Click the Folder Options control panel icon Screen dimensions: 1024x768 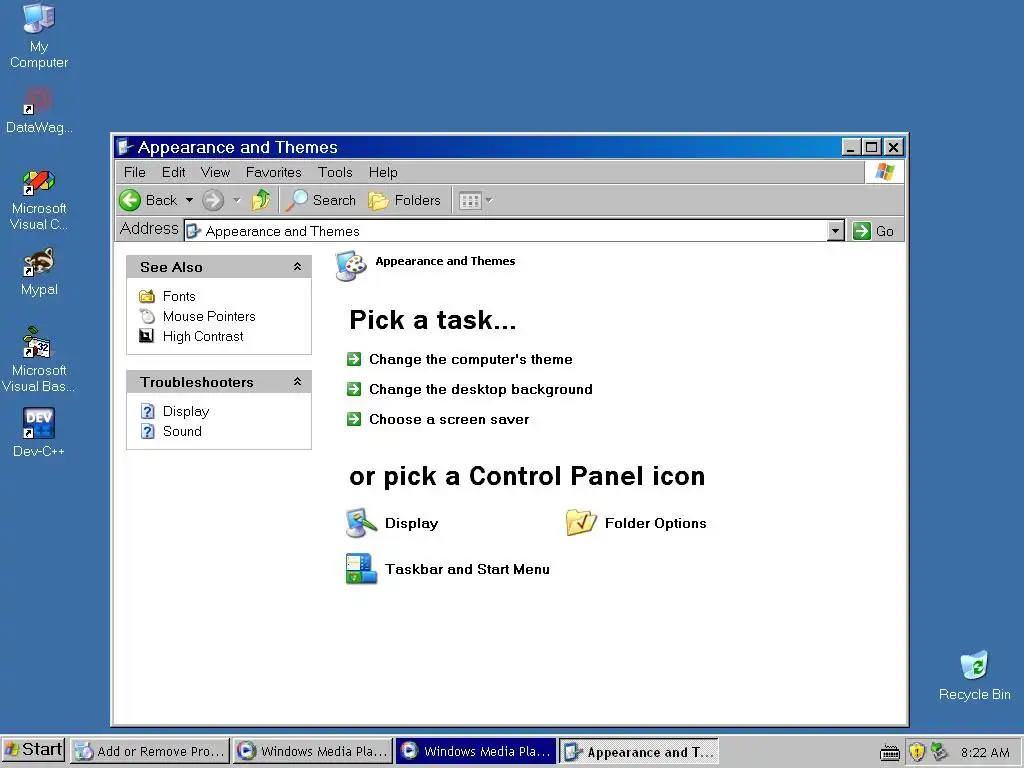pyautogui.click(x=581, y=522)
